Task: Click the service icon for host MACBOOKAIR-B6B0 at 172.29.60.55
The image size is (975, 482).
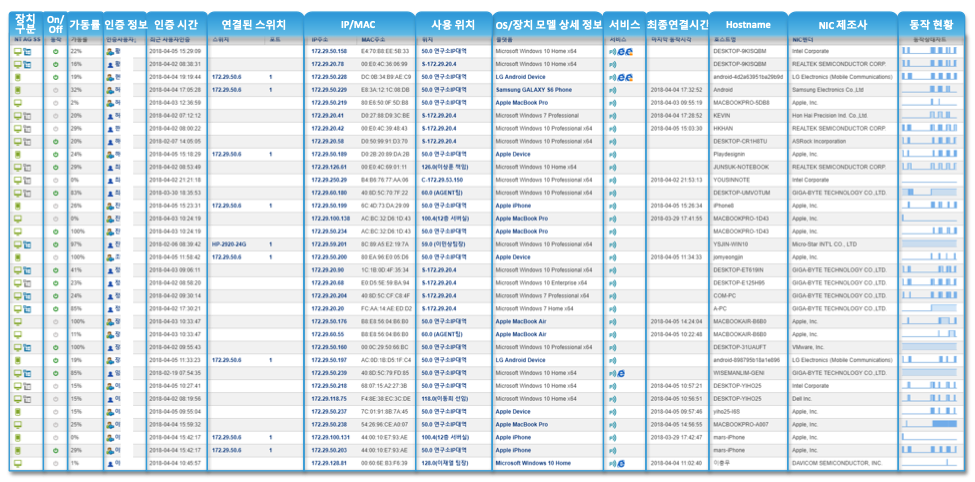Action: [612, 335]
